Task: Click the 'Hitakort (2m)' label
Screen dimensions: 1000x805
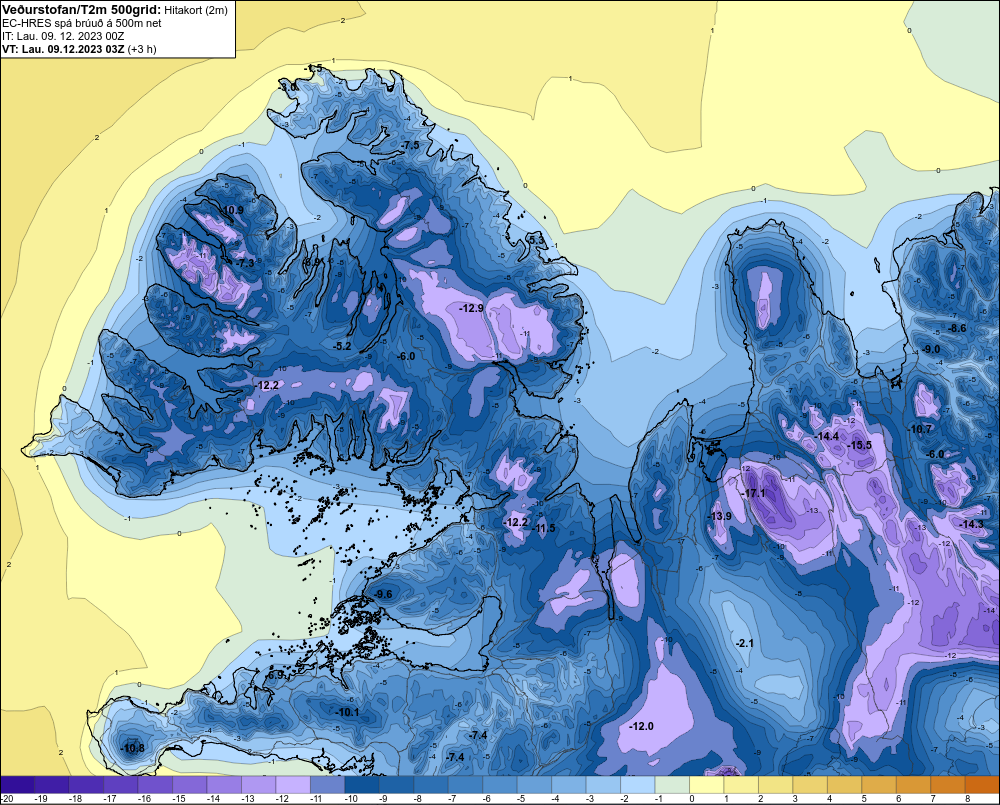Action: click(196, 10)
